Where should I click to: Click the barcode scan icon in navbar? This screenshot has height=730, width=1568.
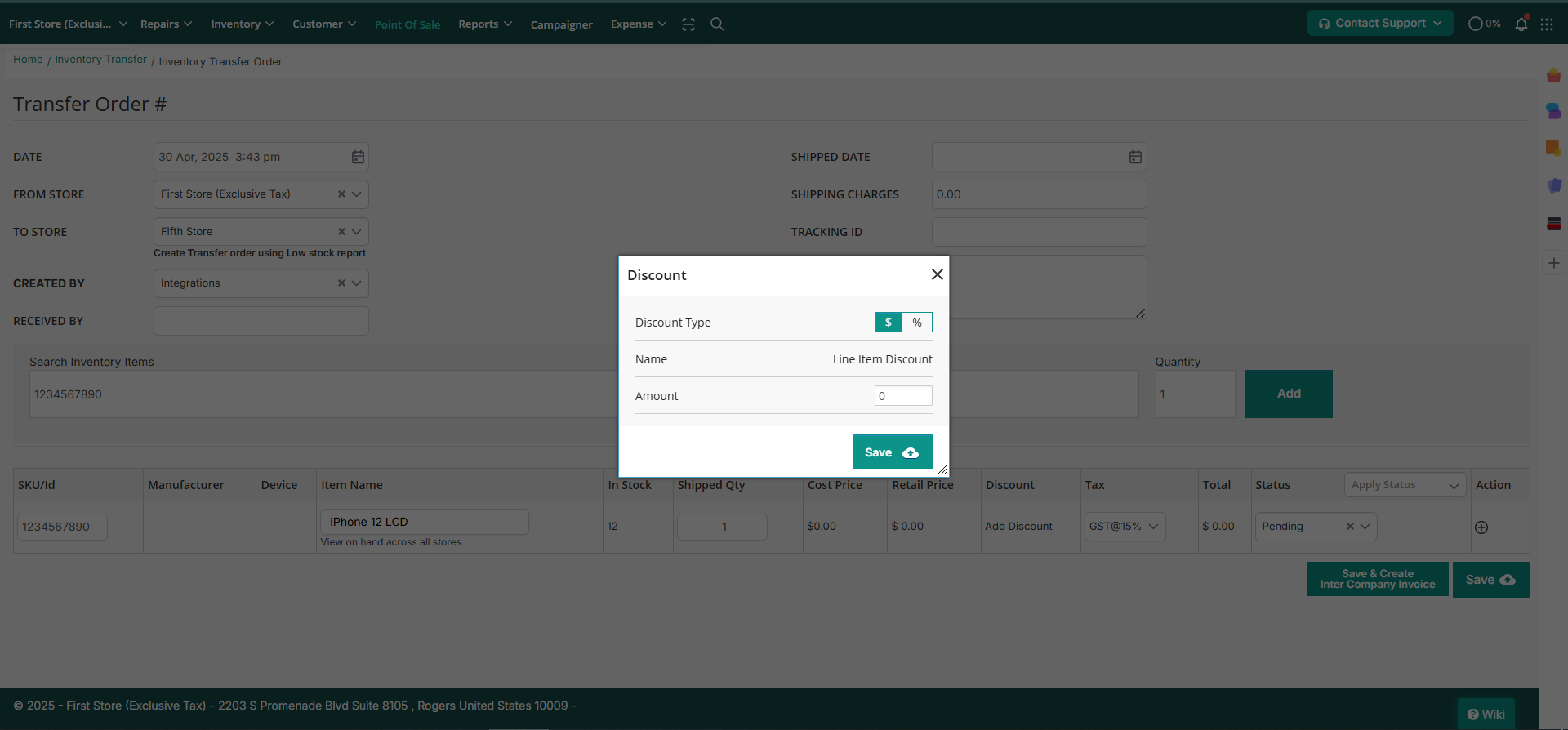click(x=688, y=24)
